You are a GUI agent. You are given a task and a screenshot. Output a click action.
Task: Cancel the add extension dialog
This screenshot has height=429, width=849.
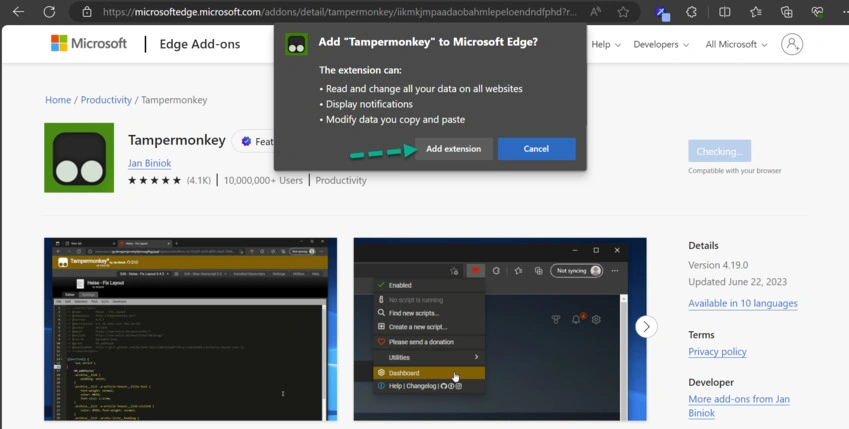coord(537,149)
